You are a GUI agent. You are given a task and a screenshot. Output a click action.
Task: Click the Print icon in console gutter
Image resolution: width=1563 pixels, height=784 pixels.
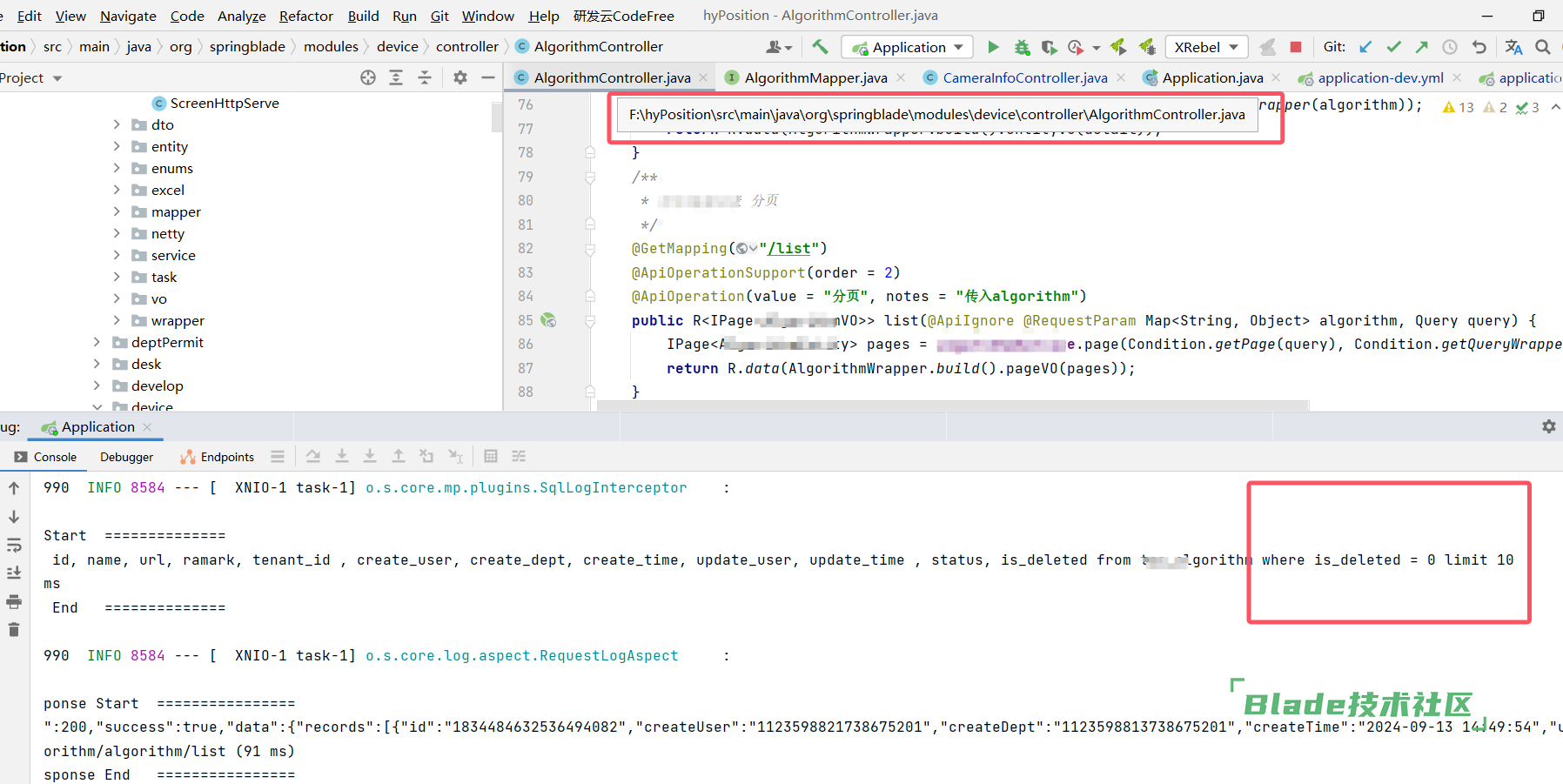[14, 601]
